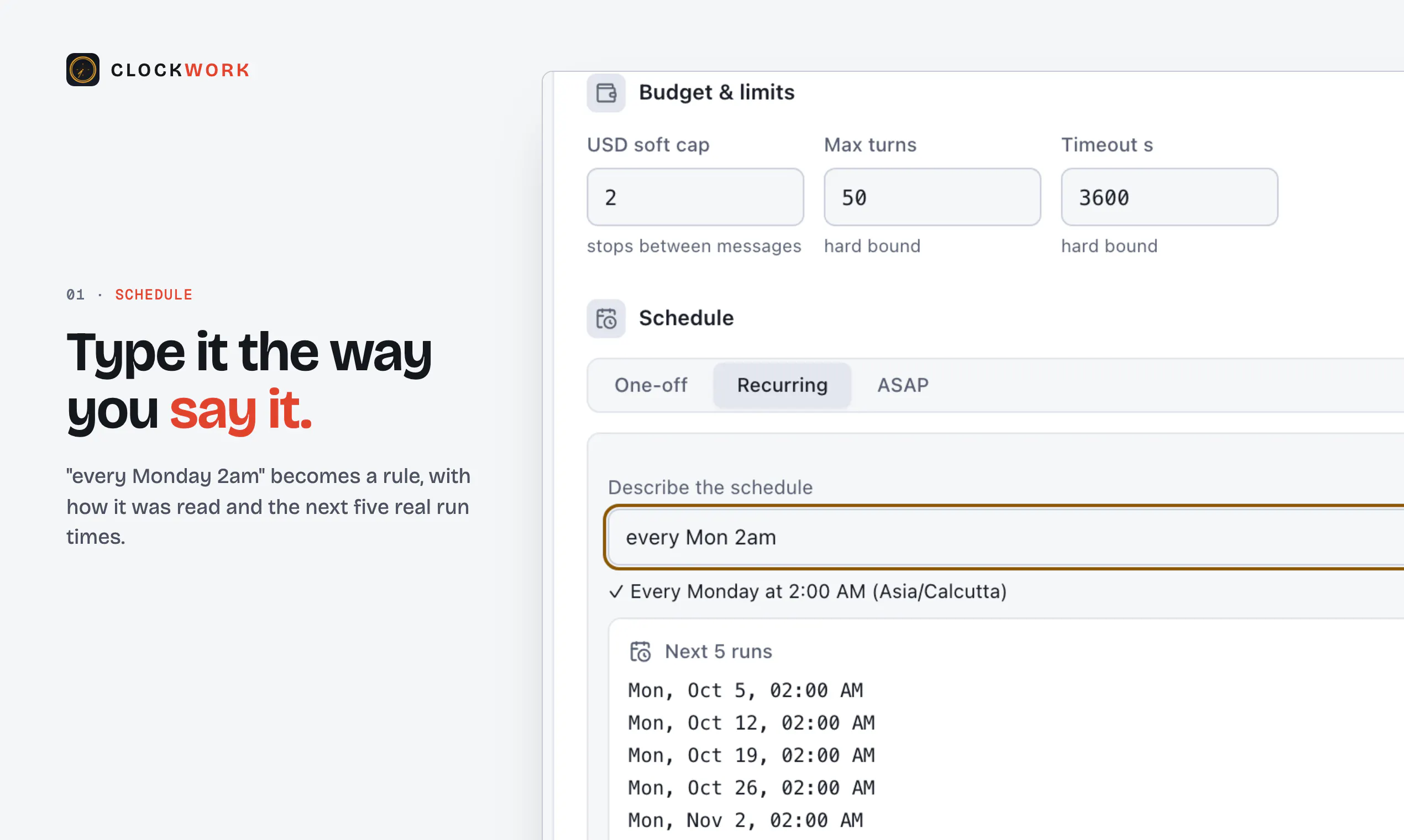
Task: Click the wallet icon beside Budget & limits
Action: pyautogui.click(x=606, y=92)
